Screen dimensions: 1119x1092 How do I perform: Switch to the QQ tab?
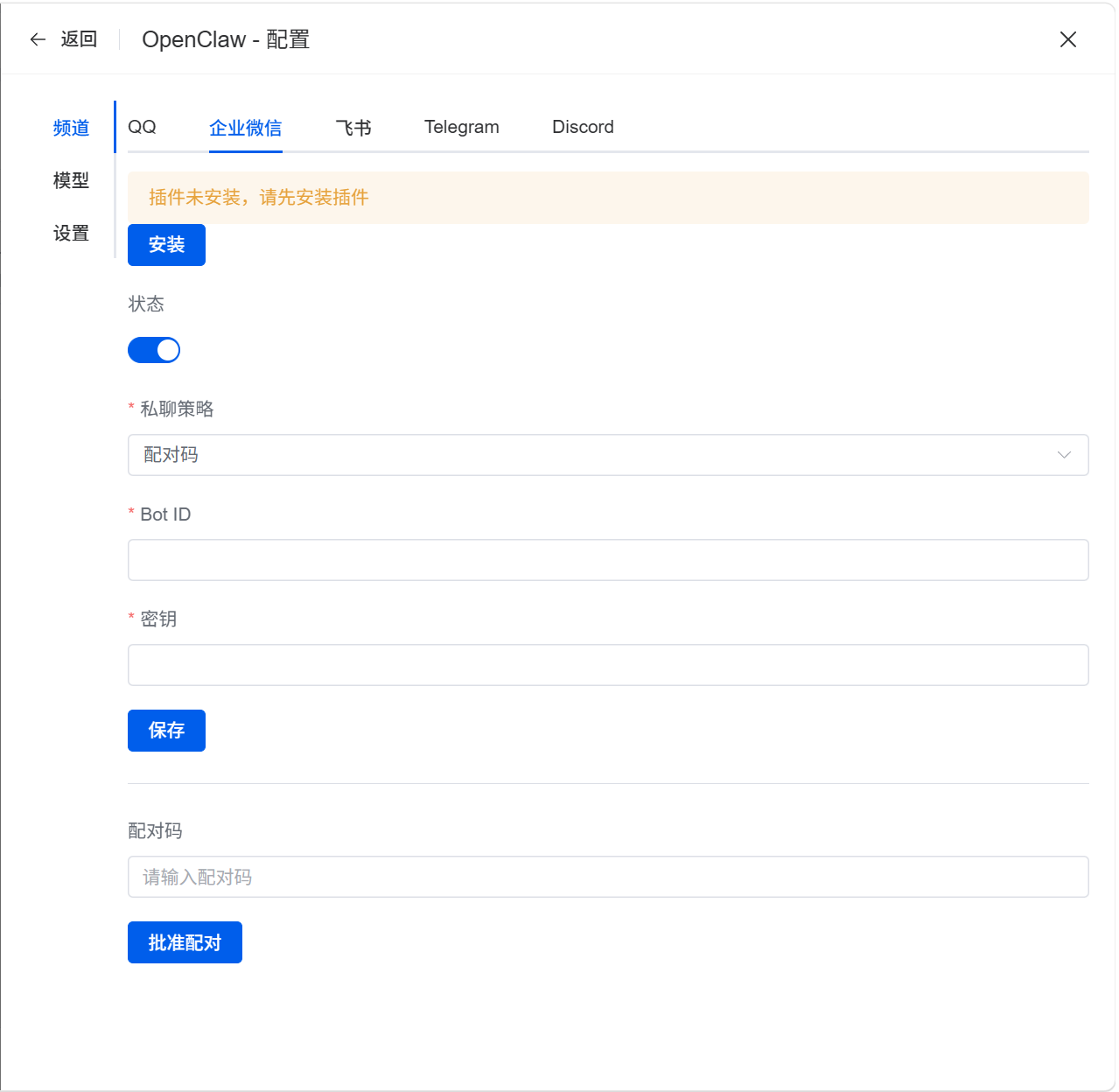click(x=142, y=128)
